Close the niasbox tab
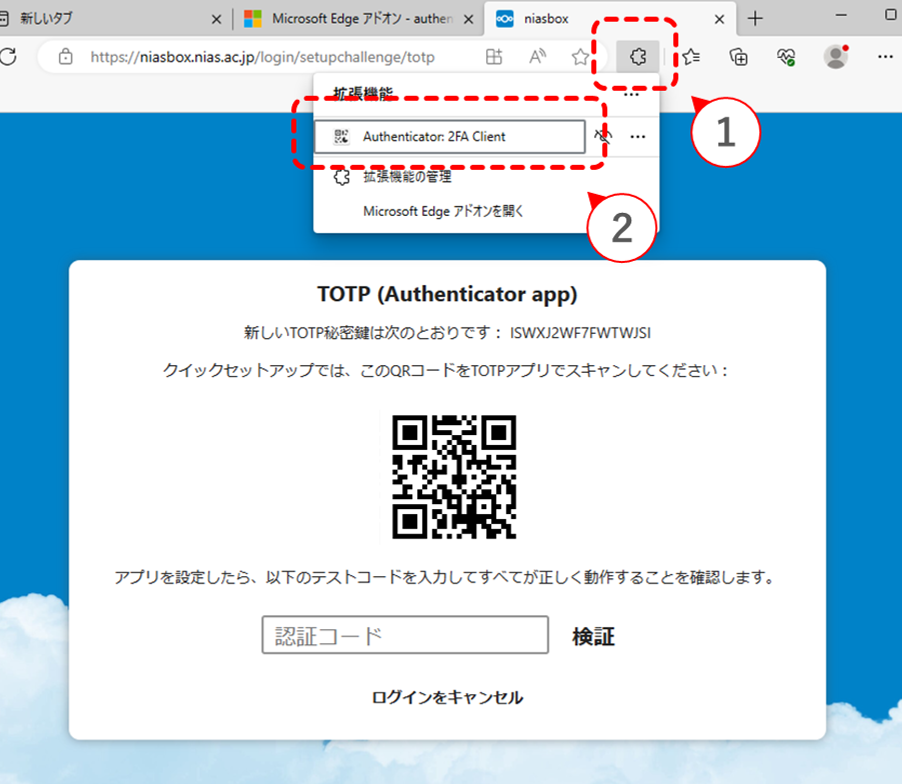The width and height of the screenshot is (902, 784). tap(719, 19)
